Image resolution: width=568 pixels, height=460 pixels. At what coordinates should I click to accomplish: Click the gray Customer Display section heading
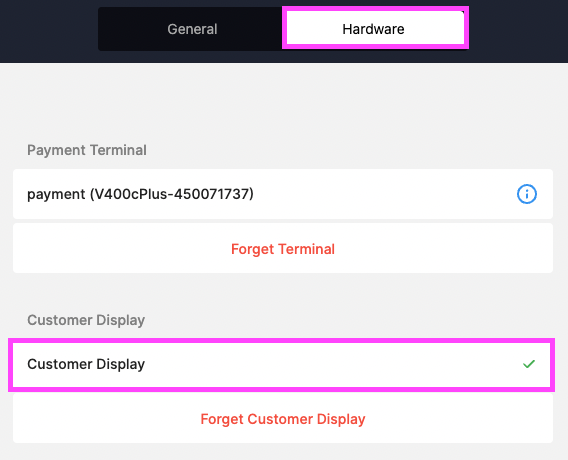[x=86, y=320]
